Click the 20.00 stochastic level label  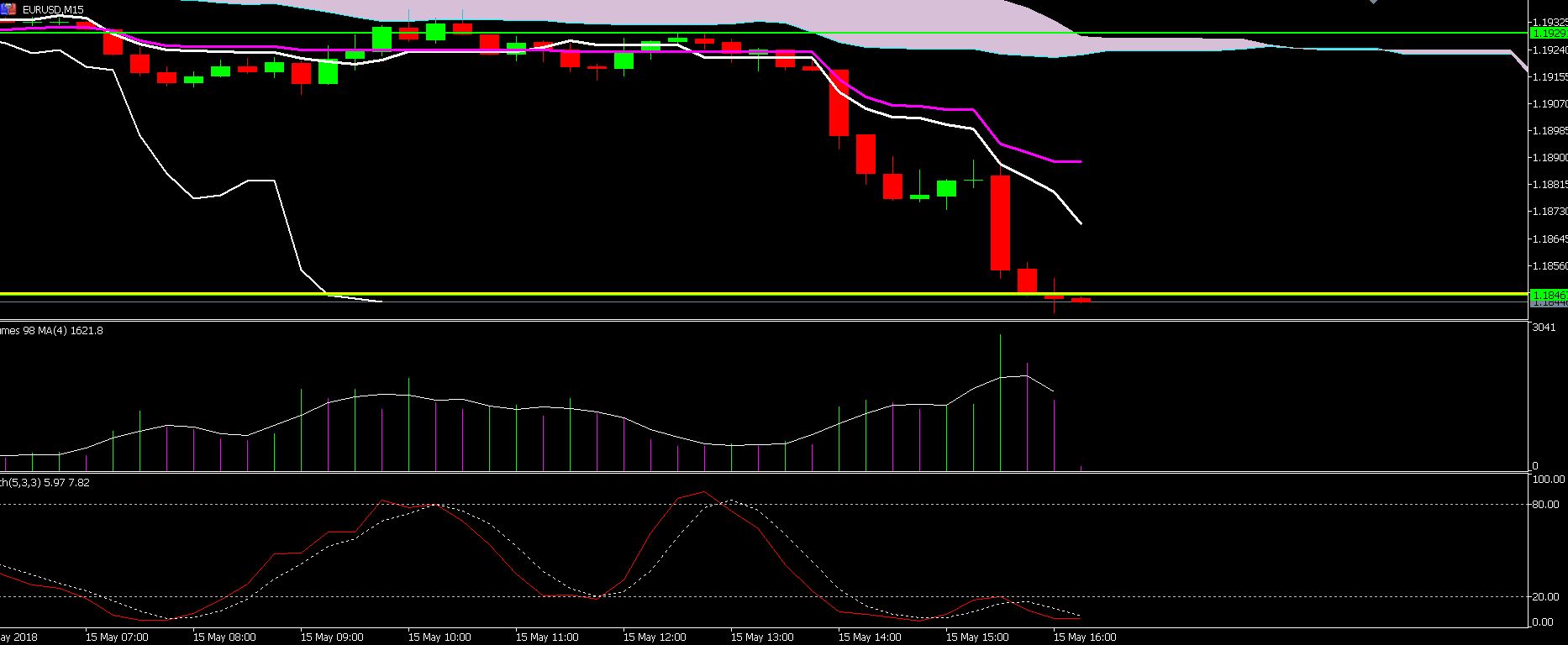pyautogui.click(x=1548, y=597)
